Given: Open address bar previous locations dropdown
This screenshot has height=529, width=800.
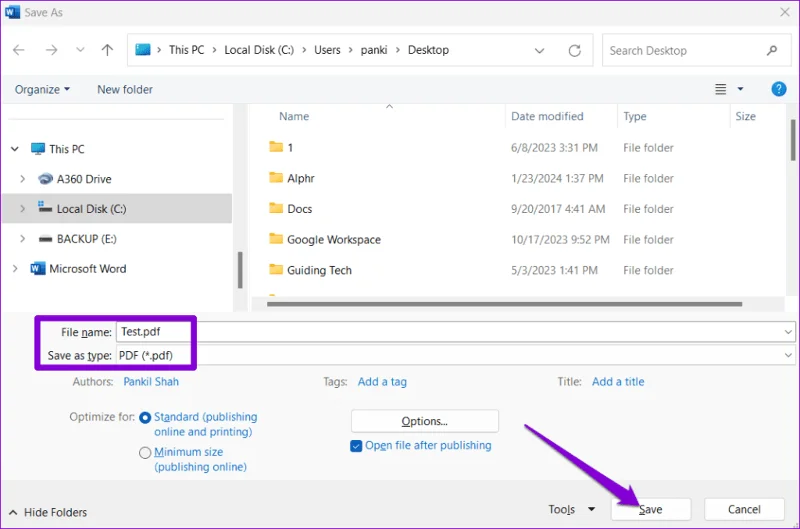Looking at the screenshot, I should click(539, 51).
